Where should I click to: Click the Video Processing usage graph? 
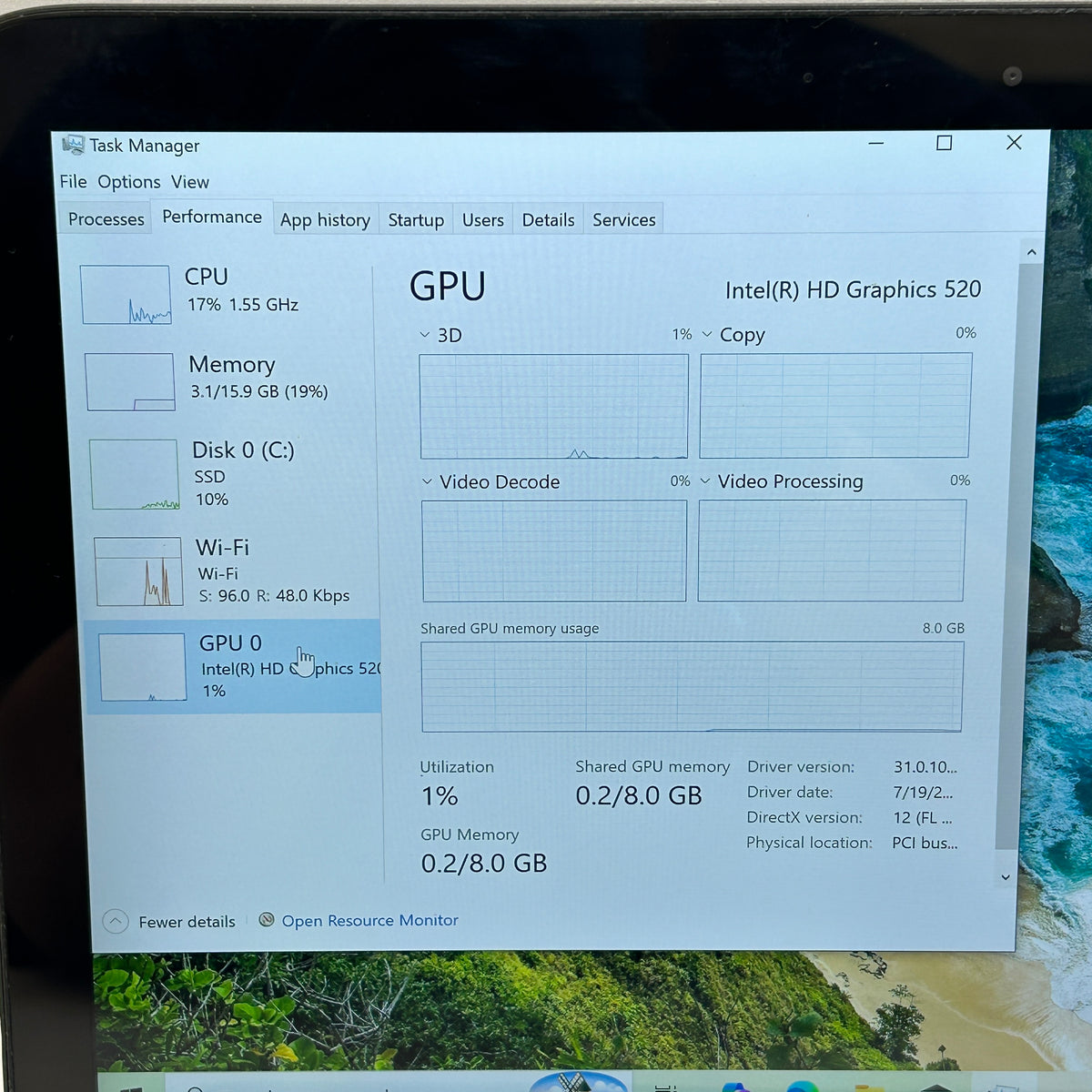pyautogui.click(x=832, y=550)
